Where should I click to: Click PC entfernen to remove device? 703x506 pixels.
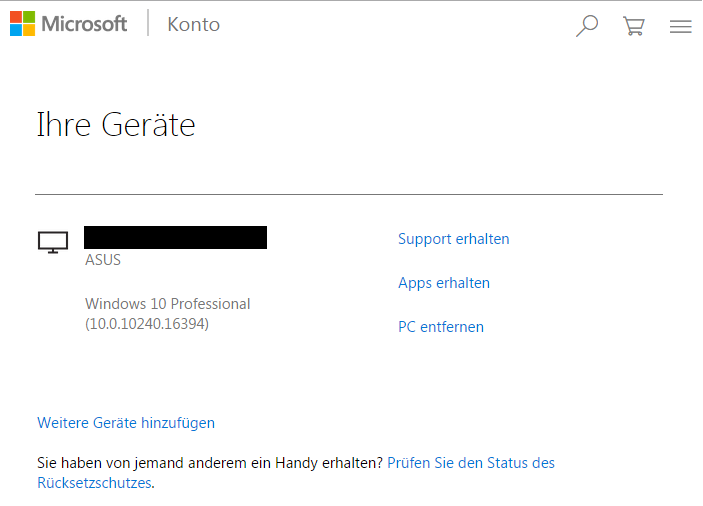[441, 327]
